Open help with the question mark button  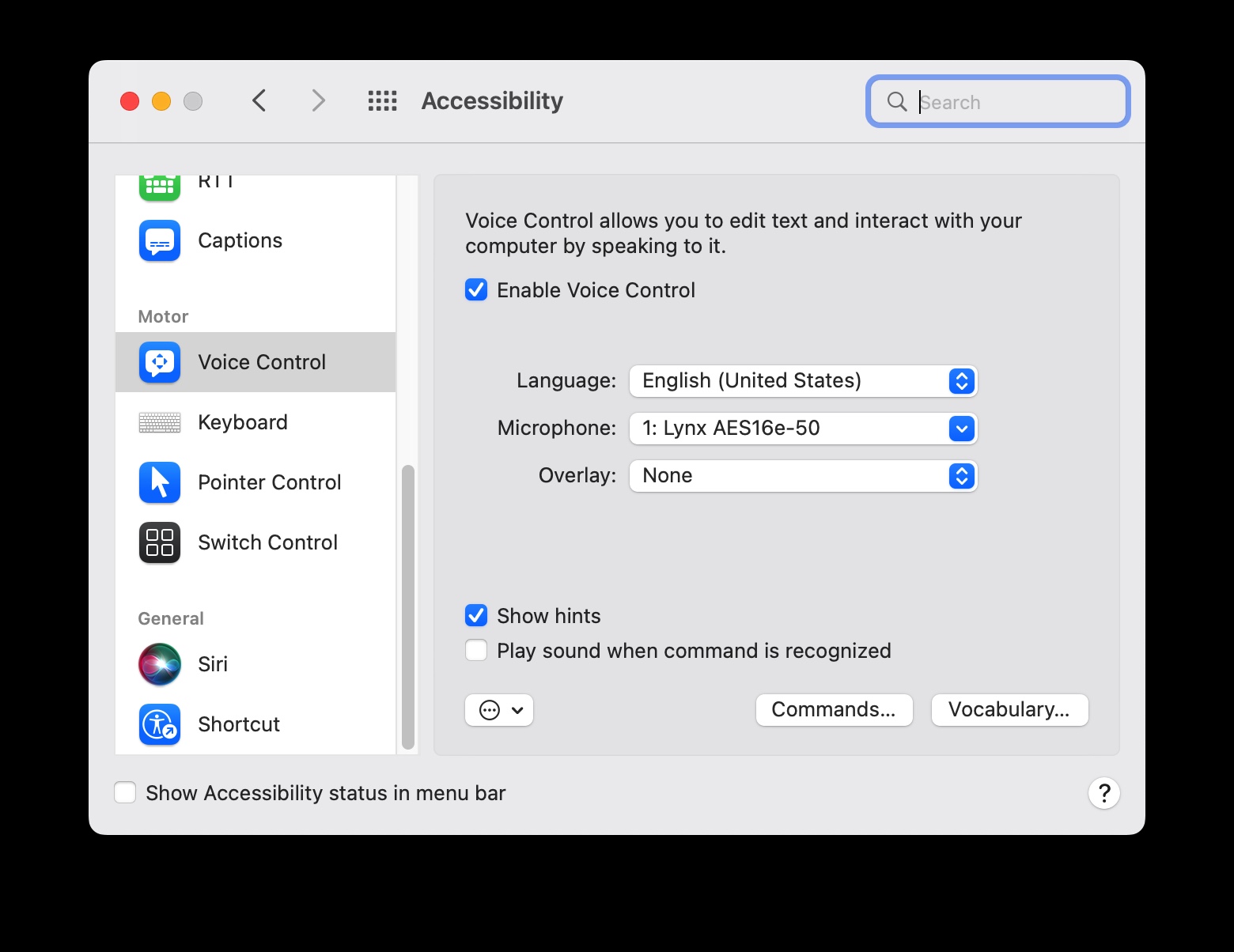click(x=1104, y=793)
